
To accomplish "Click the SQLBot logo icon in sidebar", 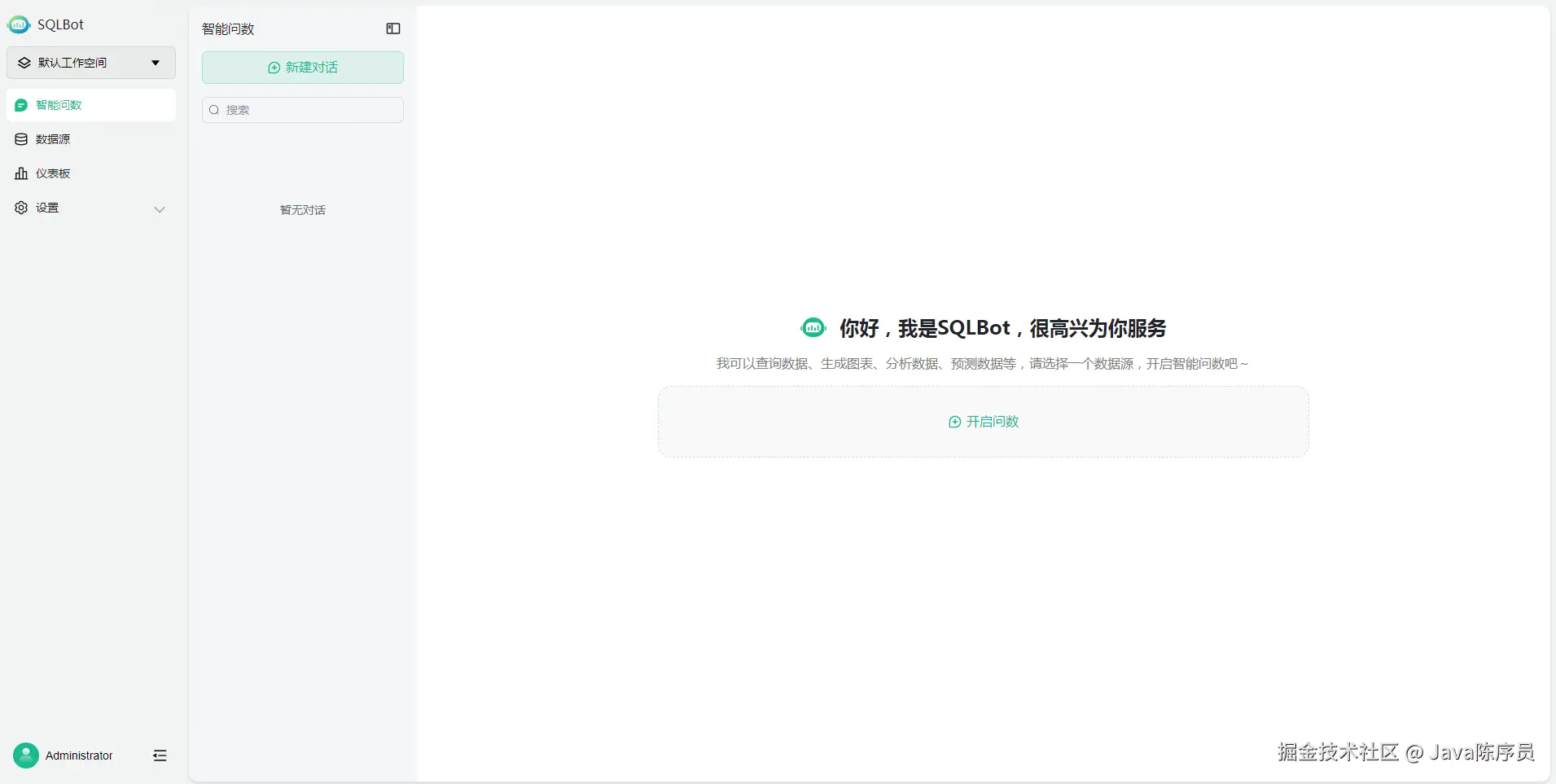I will pyautogui.click(x=19, y=24).
